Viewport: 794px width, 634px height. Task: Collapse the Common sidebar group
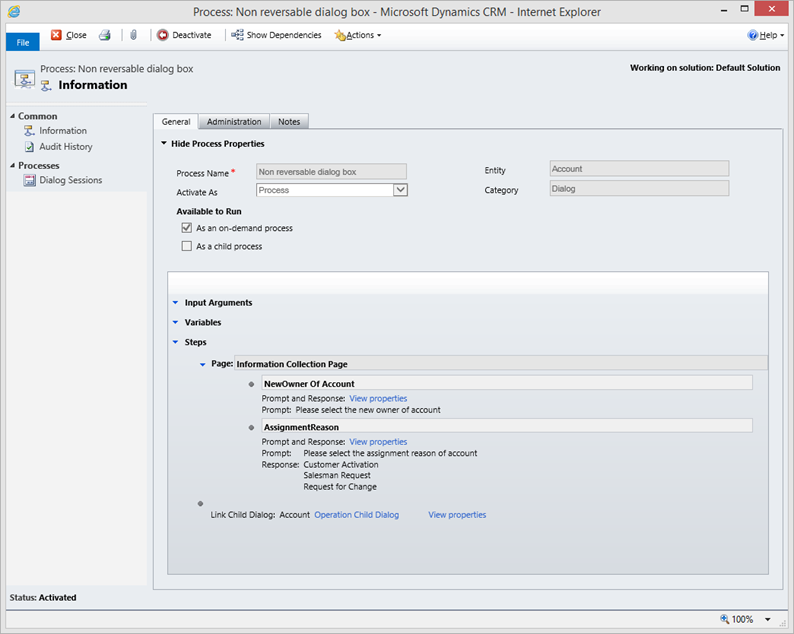click(13, 116)
